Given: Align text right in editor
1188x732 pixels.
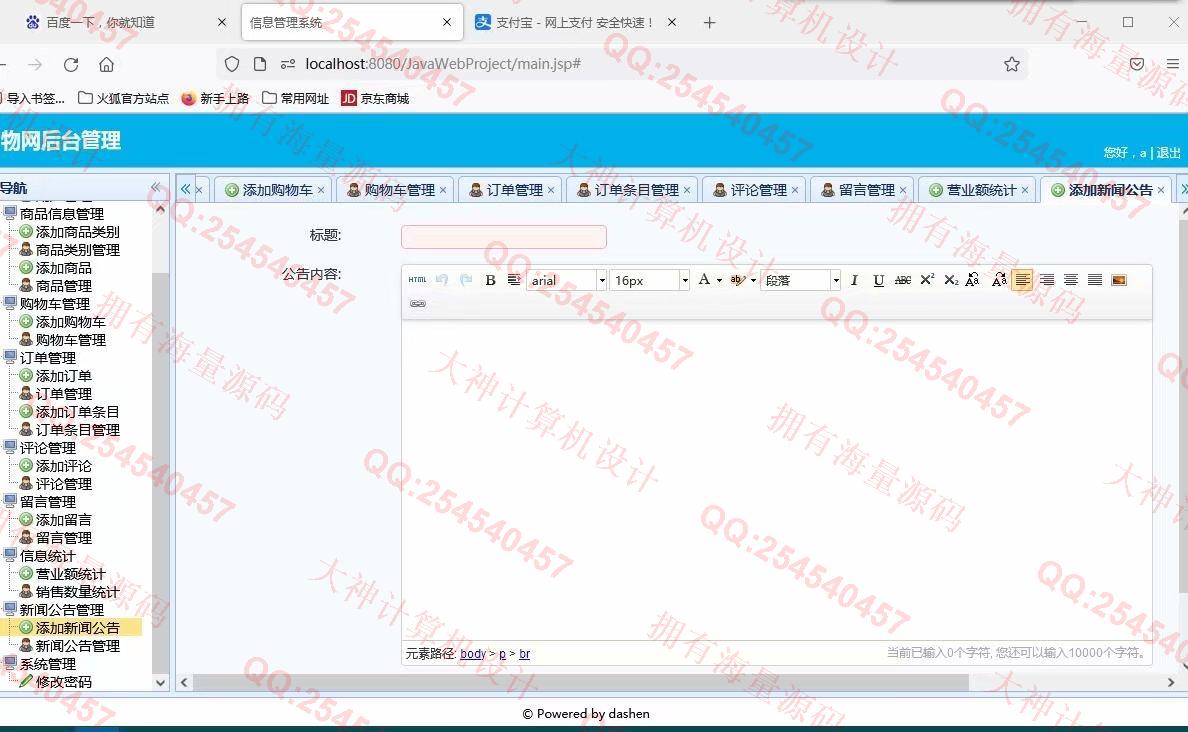Looking at the screenshot, I should [x=1046, y=280].
